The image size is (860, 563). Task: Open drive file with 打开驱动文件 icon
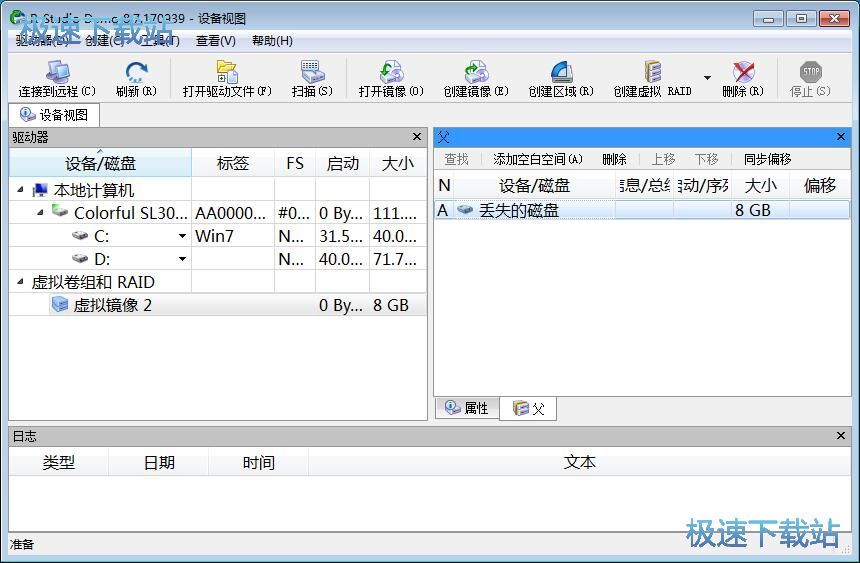coord(227,73)
